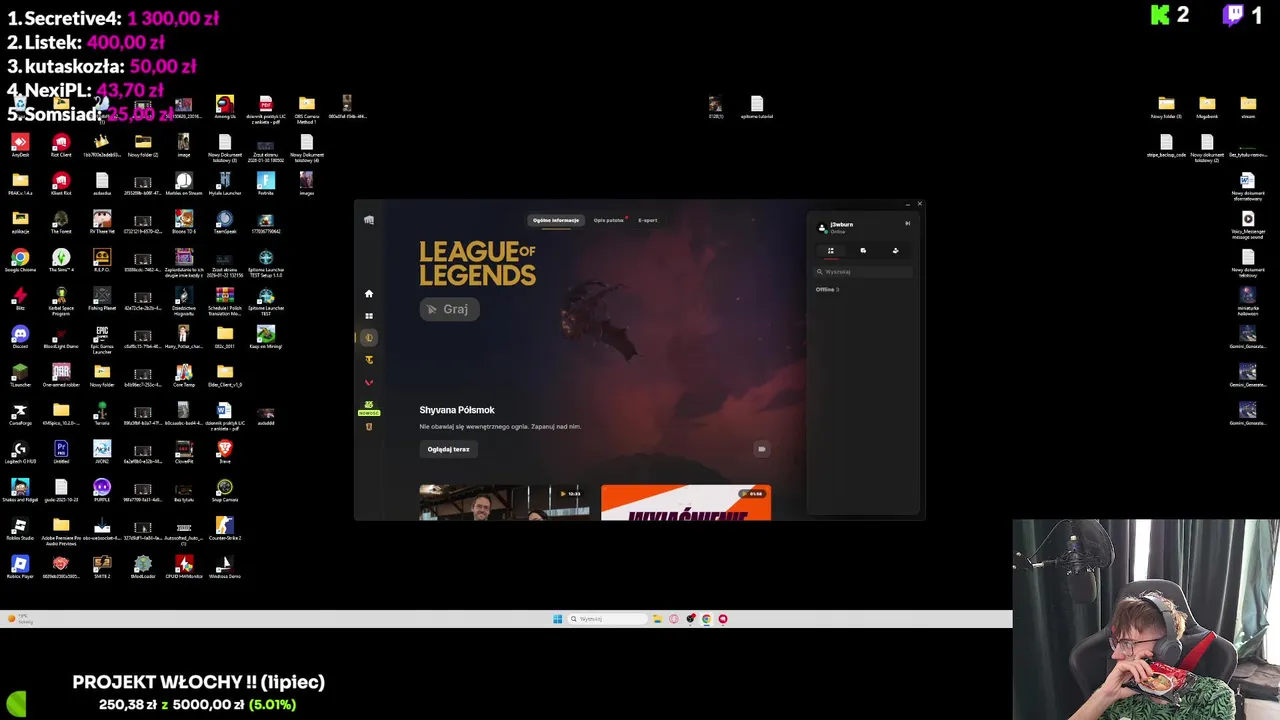Switch to the Opis patcha tab

[608, 220]
